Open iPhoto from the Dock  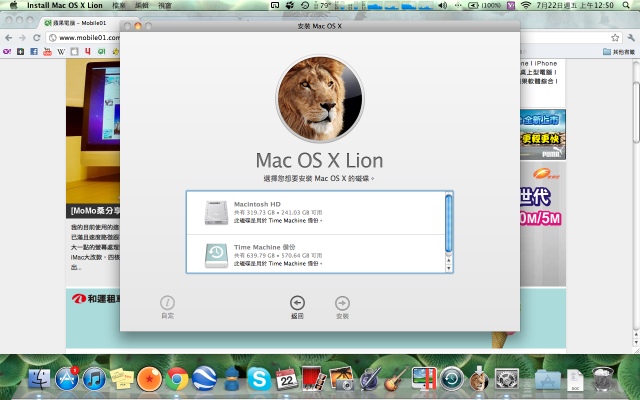(x=342, y=379)
